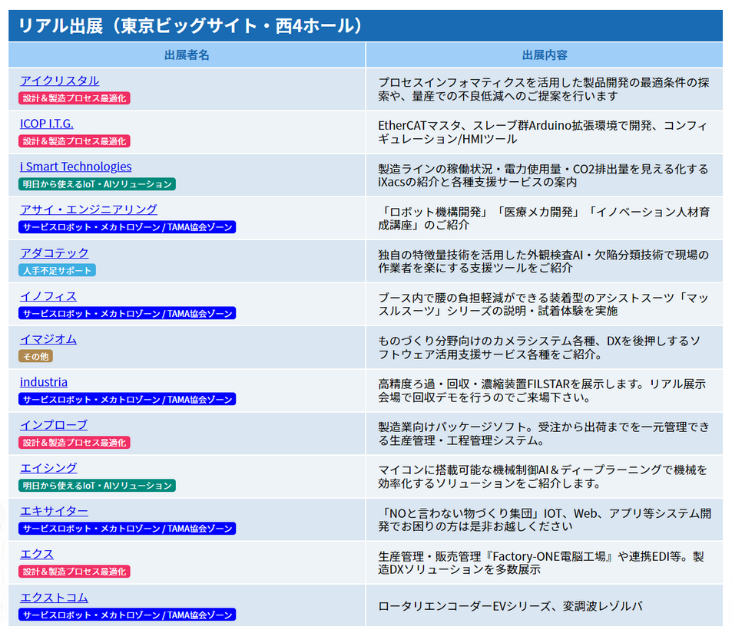Click the red tag under アイクリスタル
The image size is (736, 626).
(74, 98)
